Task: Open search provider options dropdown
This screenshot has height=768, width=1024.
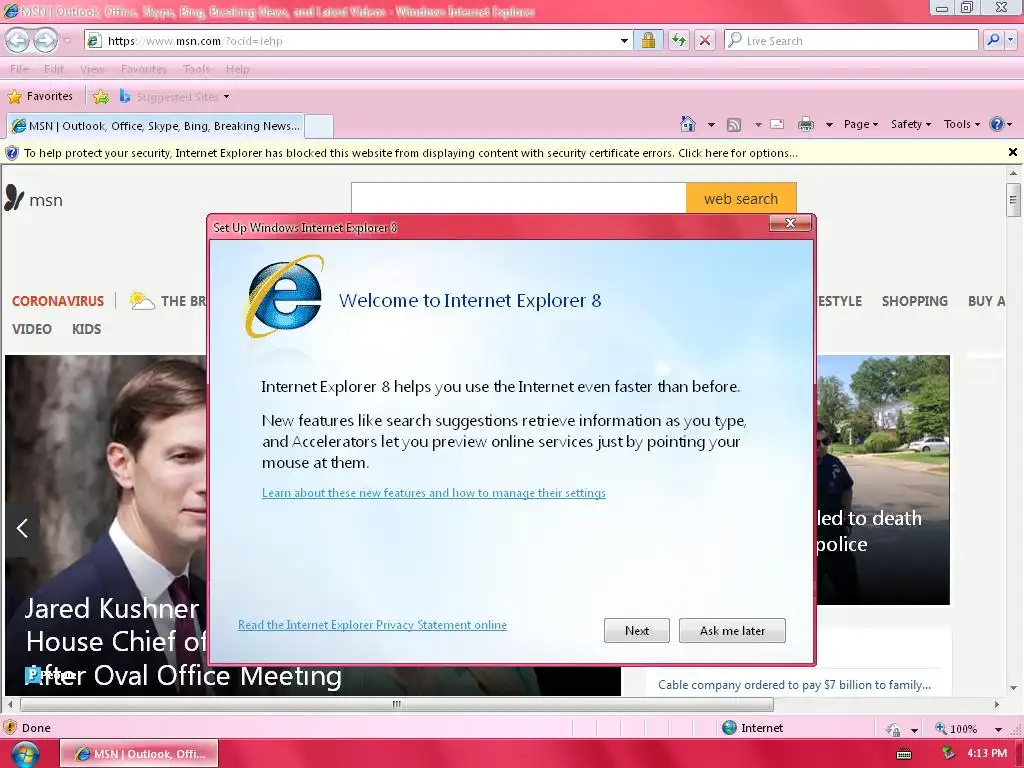Action: point(1010,40)
